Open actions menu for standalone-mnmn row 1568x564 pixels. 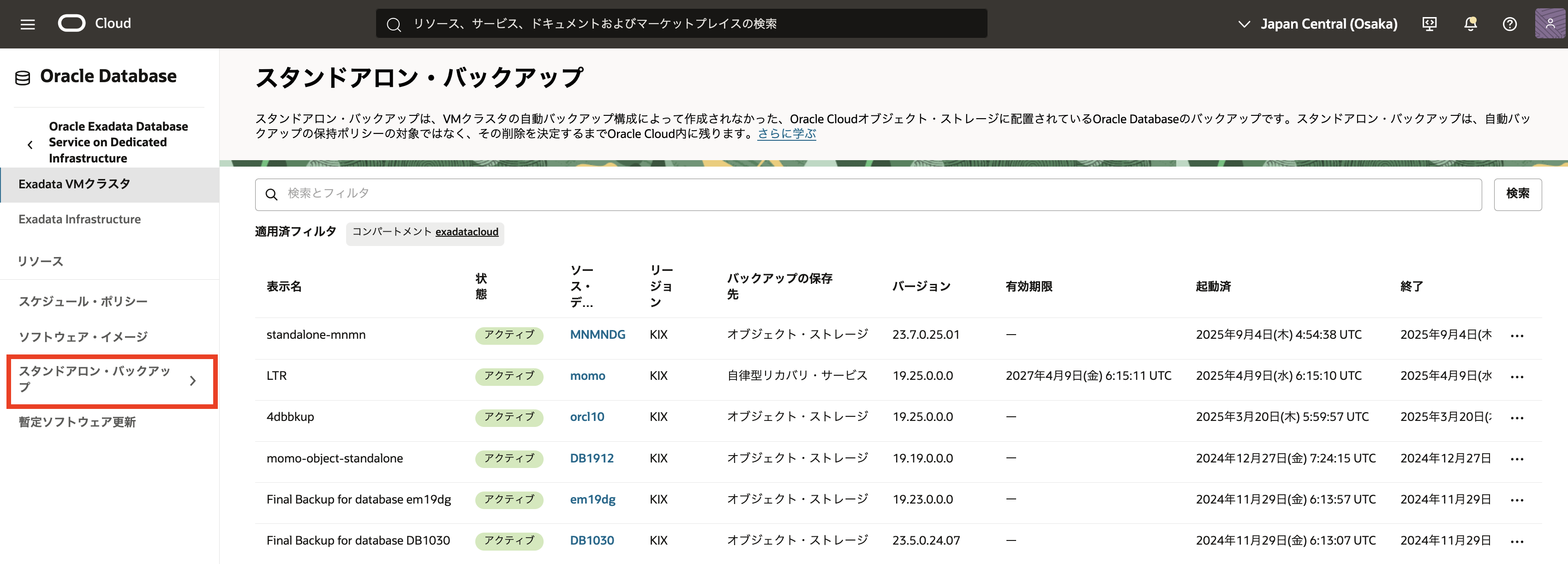point(1516,336)
